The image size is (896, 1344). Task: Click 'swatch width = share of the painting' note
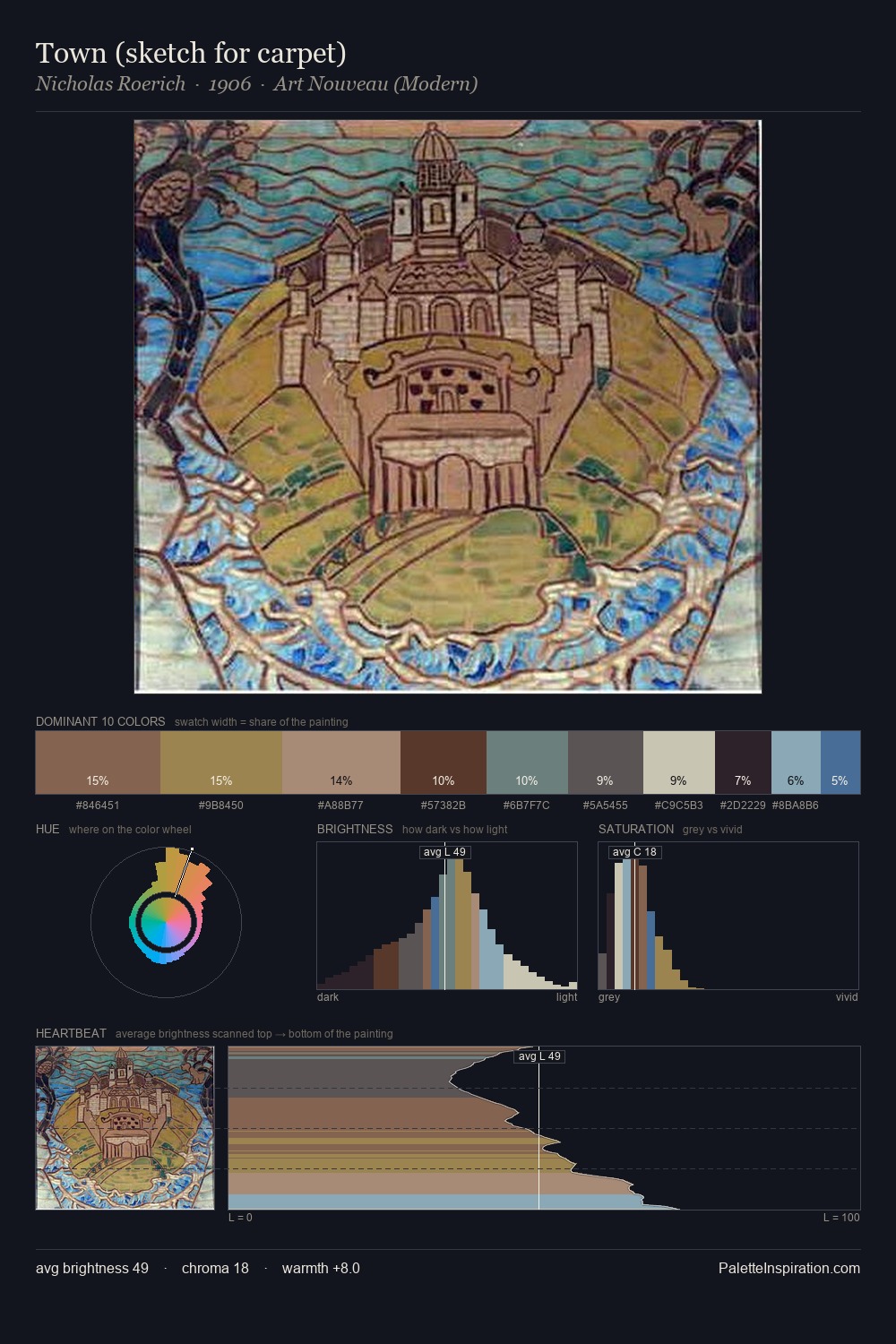coord(262,722)
